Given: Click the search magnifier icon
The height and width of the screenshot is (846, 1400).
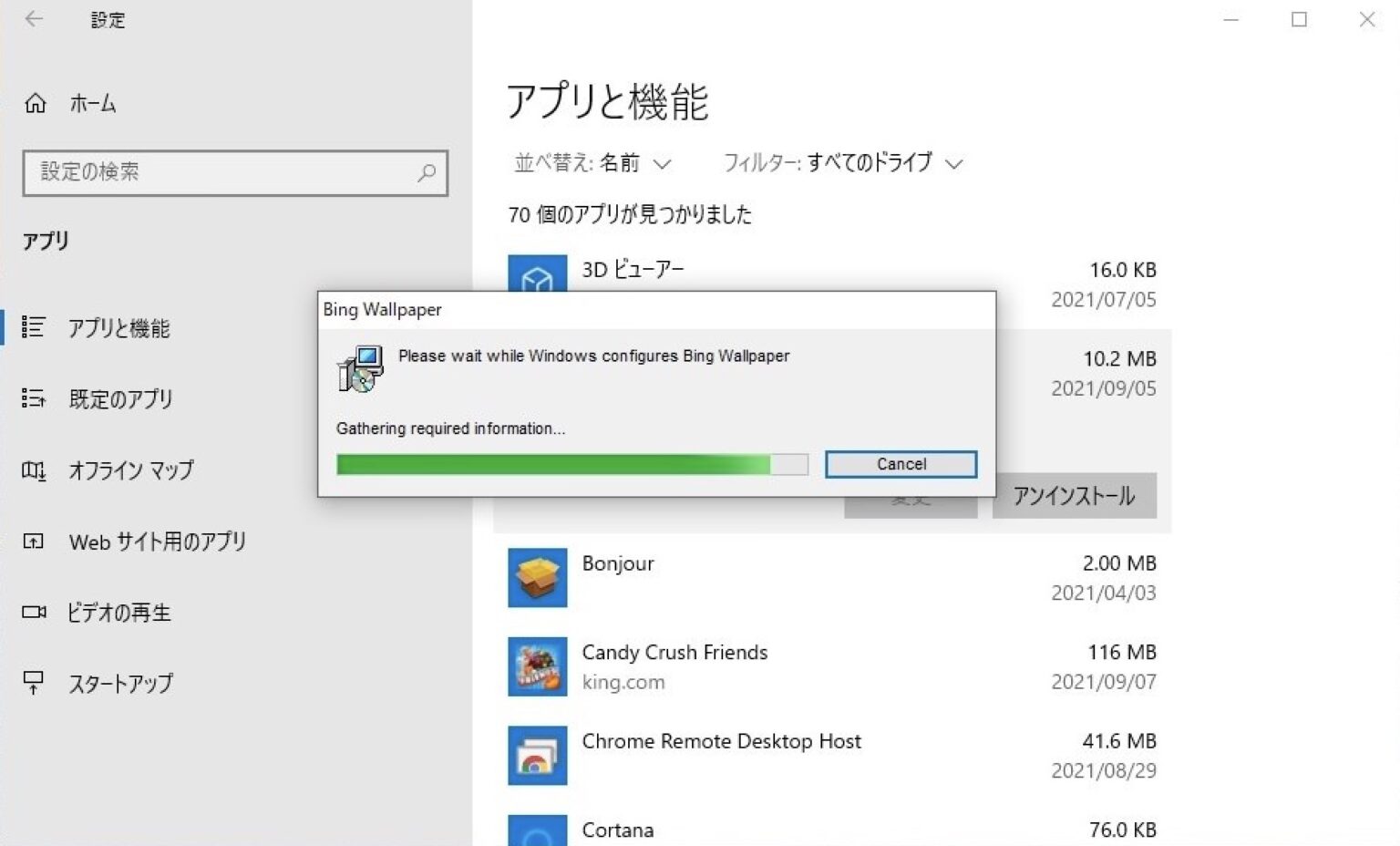Looking at the screenshot, I should [427, 172].
